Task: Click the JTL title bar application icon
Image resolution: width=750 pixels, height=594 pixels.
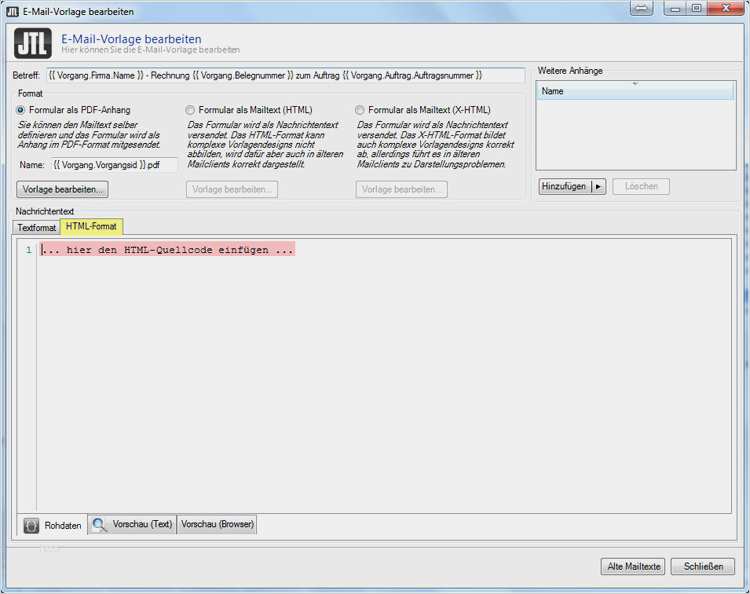Action: click(11, 10)
